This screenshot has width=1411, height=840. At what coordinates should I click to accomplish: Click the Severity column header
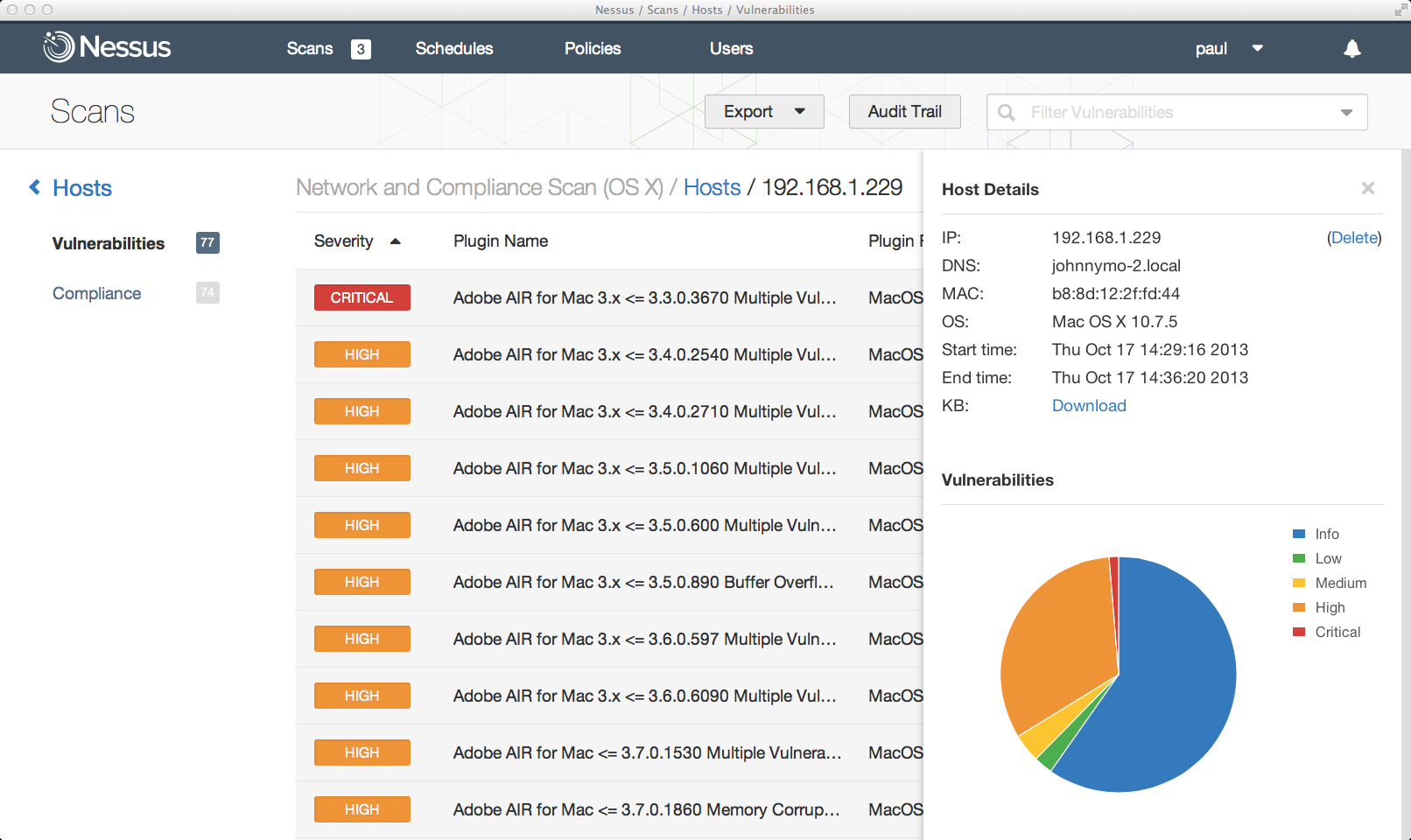(343, 241)
